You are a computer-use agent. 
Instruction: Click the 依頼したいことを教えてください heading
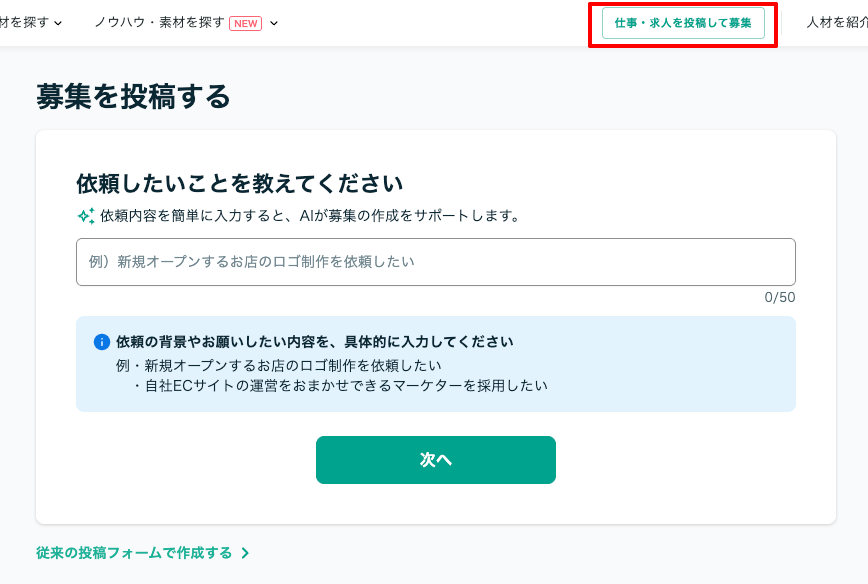tap(239, 183)
